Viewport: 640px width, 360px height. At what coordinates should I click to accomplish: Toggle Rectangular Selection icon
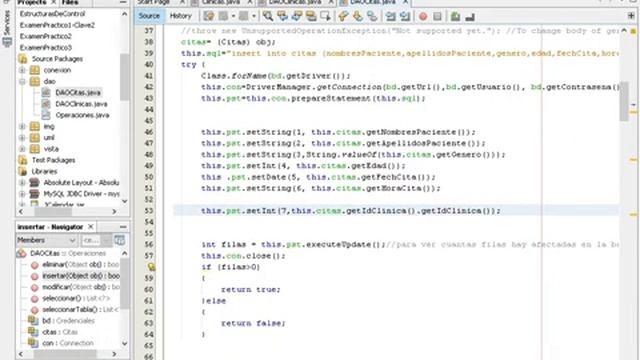[325, 16]
